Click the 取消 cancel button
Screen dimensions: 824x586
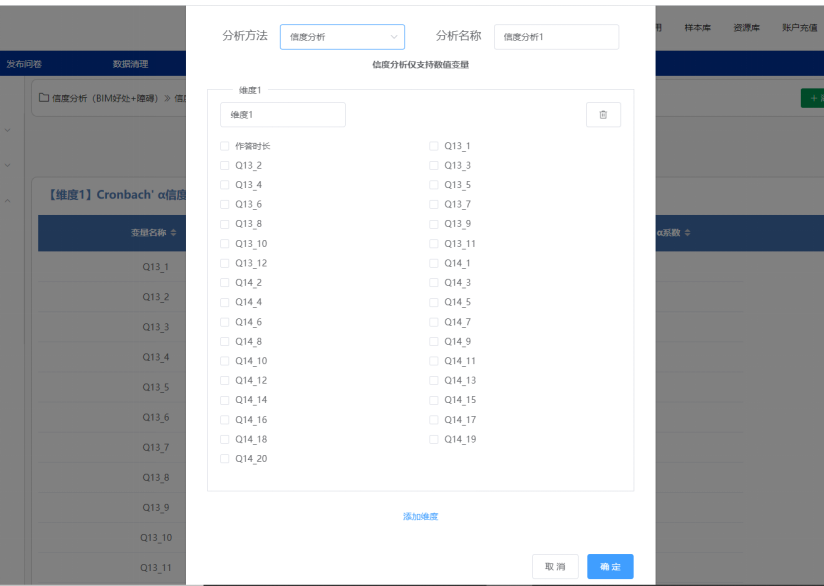pos(555,566)
